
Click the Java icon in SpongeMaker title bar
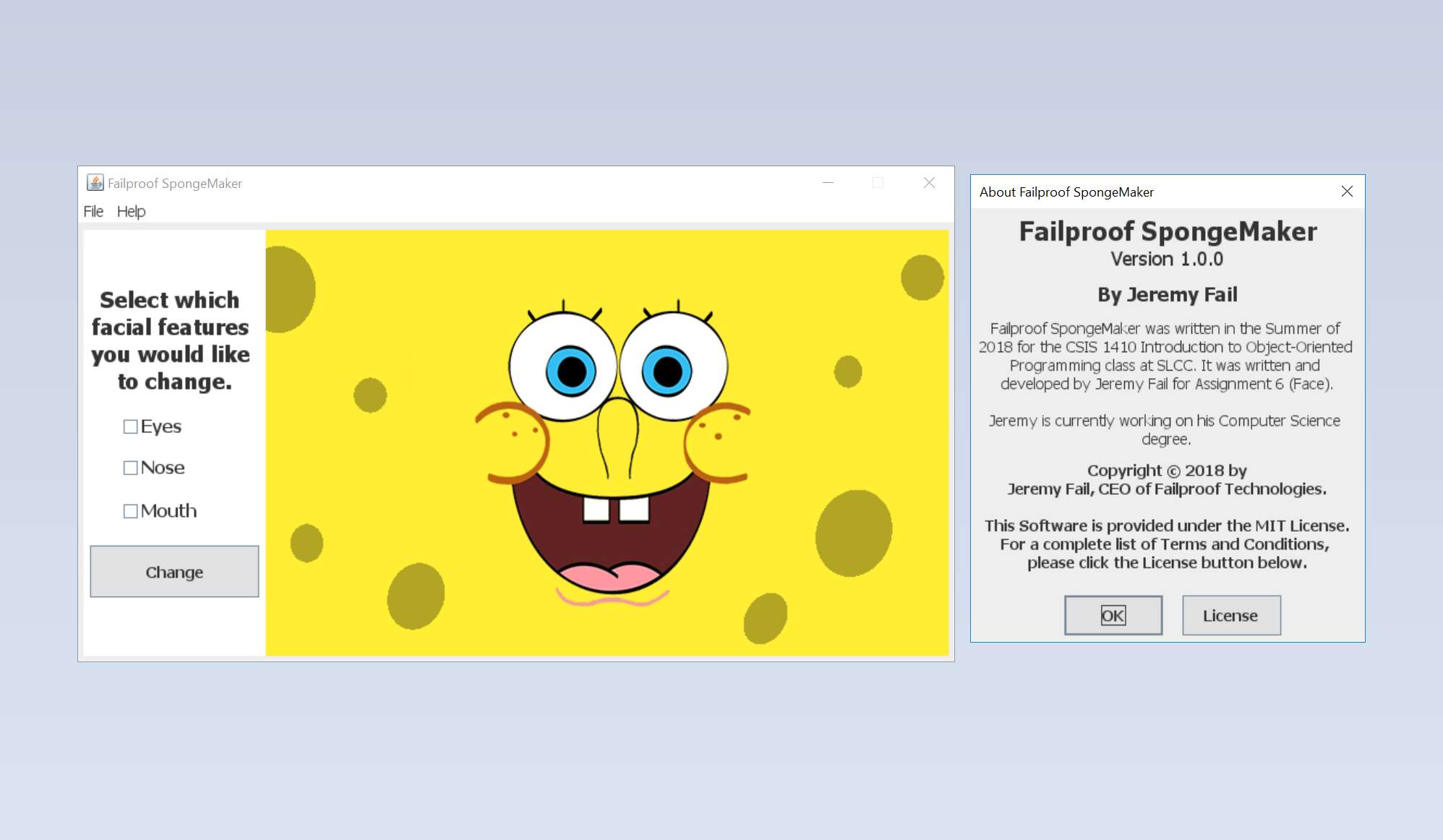95,183
